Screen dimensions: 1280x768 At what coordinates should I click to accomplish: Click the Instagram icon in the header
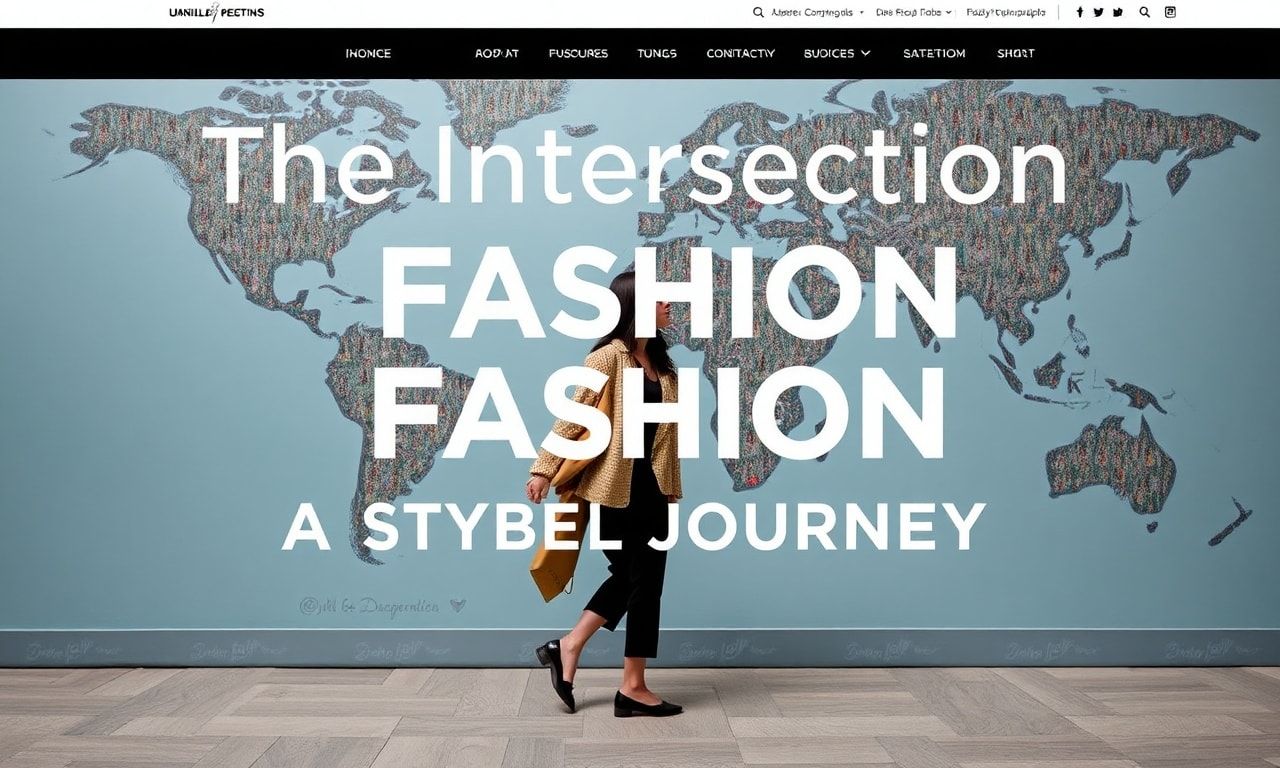(x=1170, y=12)
